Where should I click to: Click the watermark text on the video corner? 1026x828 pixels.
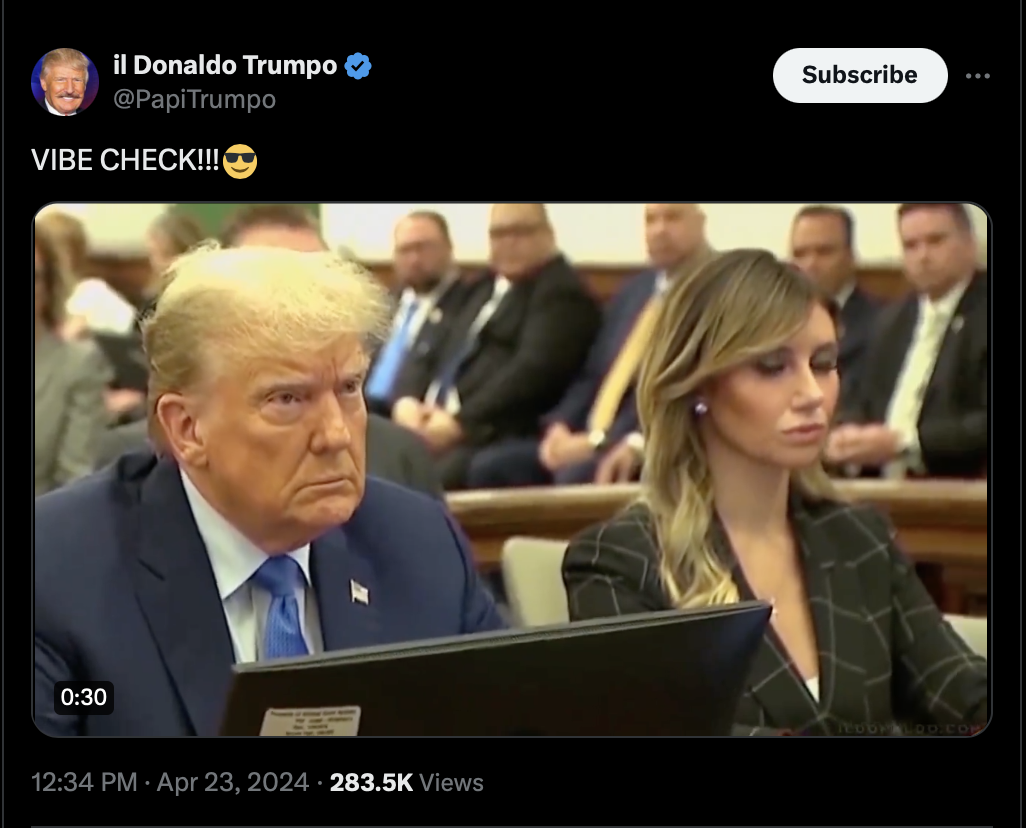point(911,728)
